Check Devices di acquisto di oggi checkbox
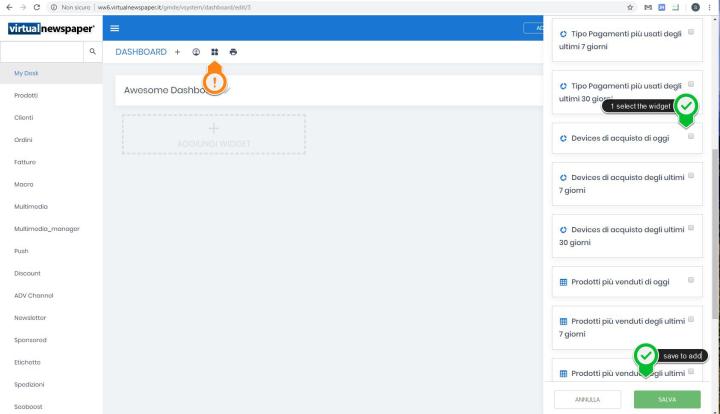 pos(691,136)
